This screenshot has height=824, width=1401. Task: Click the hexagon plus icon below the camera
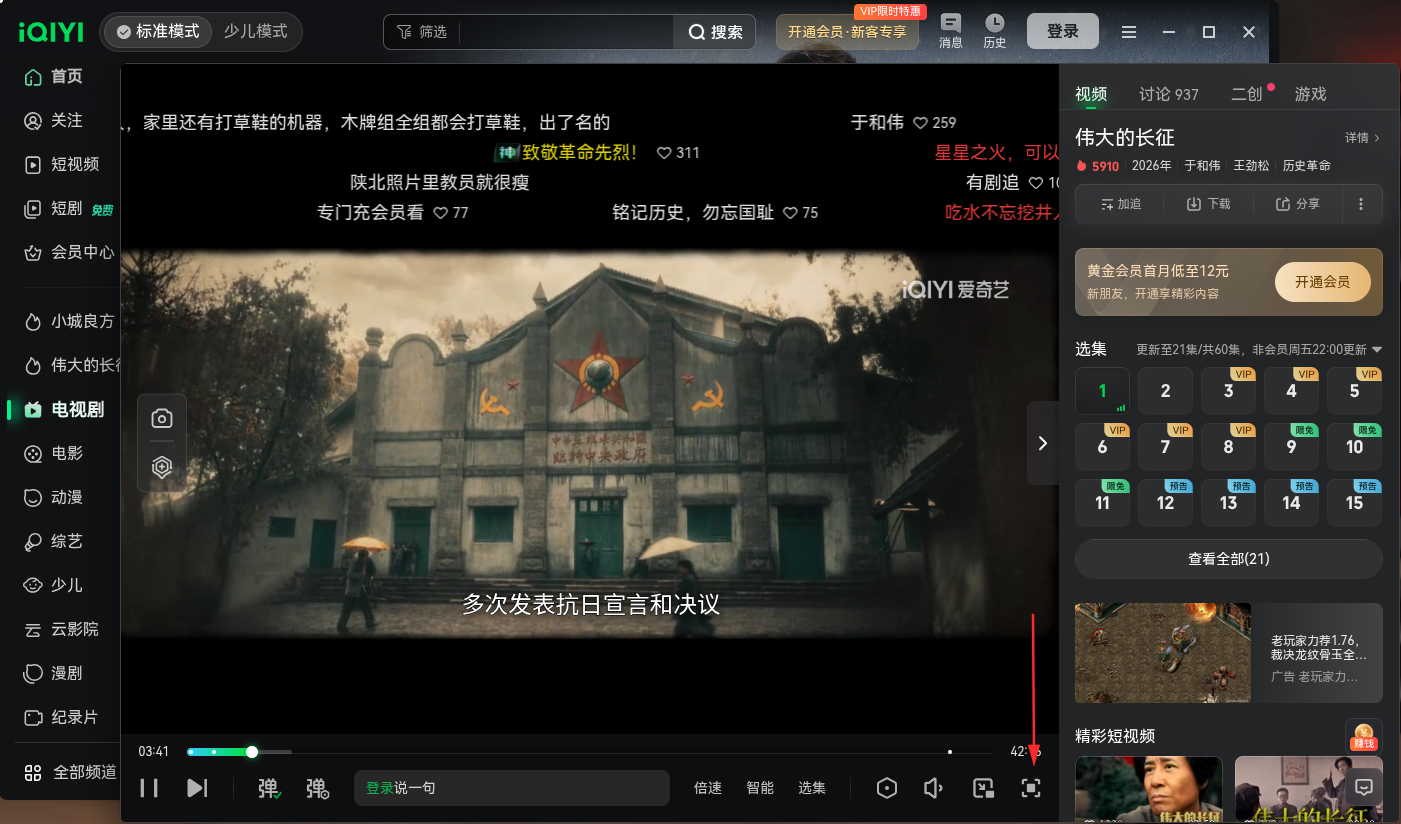(162, 466)
